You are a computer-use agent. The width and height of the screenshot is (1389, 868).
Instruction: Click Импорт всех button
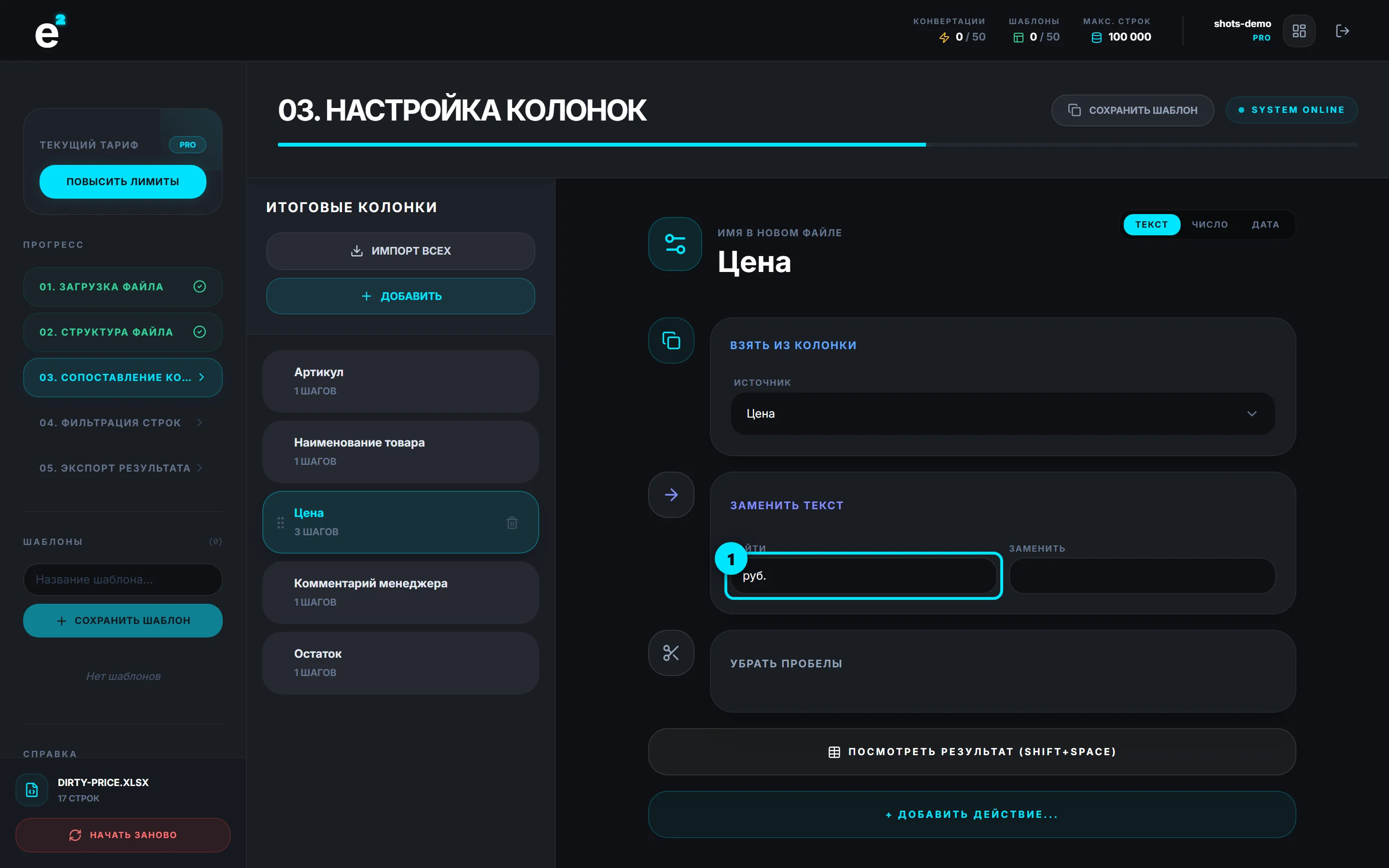pos(401,251)
